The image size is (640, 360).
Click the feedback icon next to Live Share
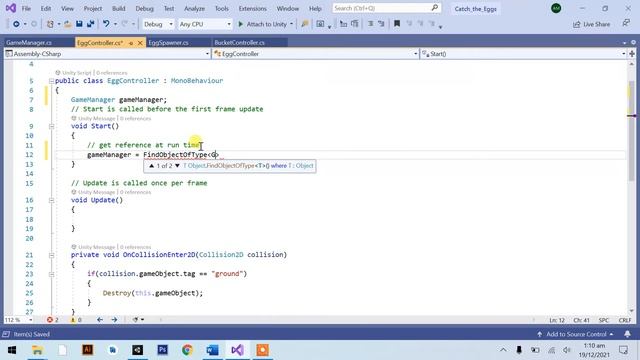[626, 24]
